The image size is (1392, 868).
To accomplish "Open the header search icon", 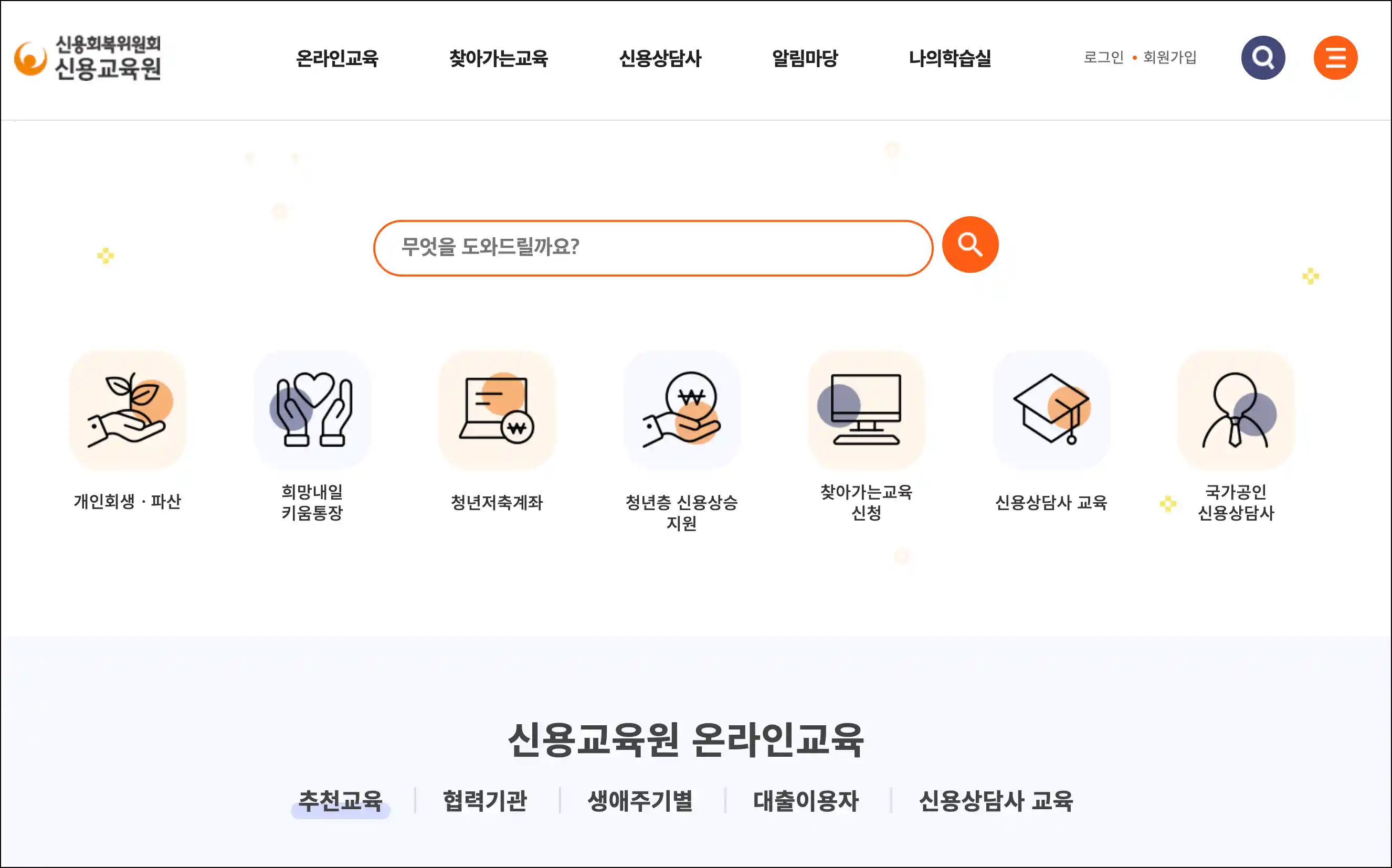I will pos(1263,57).
